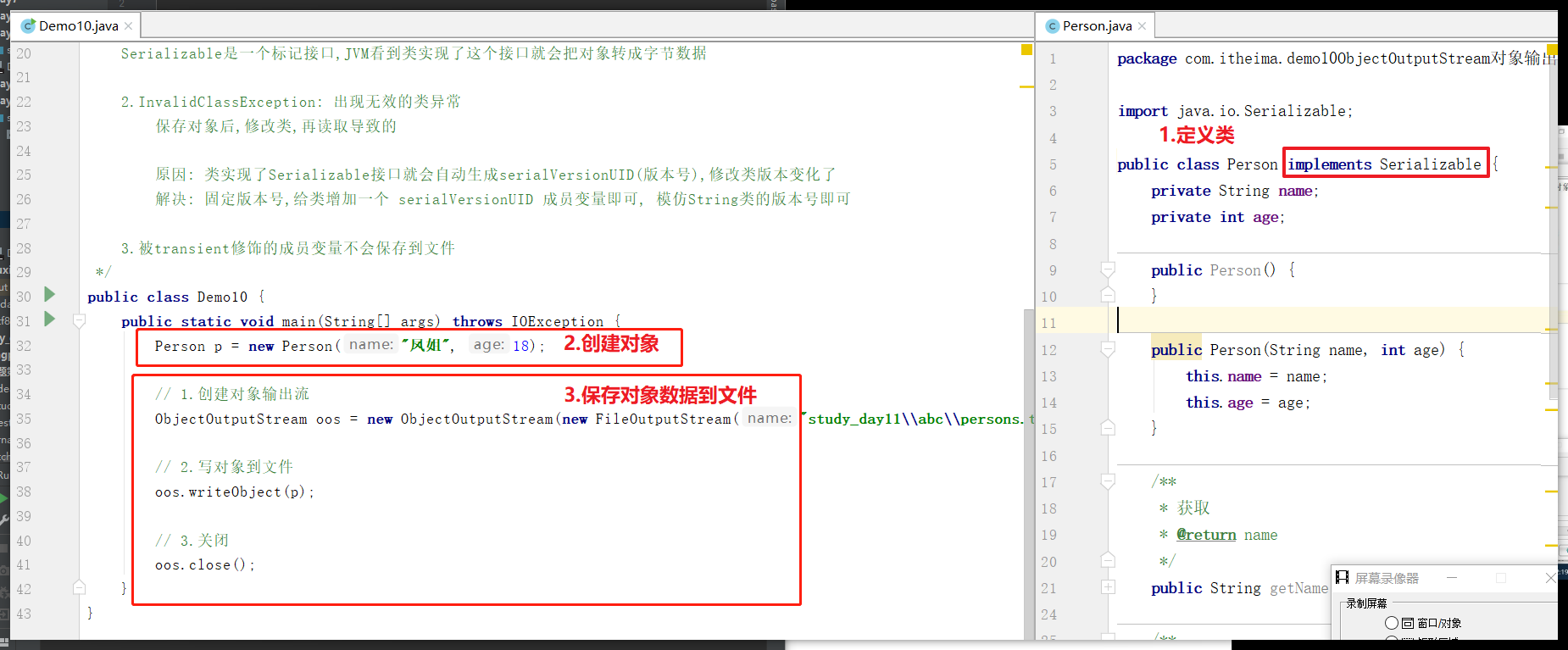The width and height of the screenshot is (1568, 650).
Task: Click the @return Javadoc tag in Person.java
Action: pos(1206,535)
